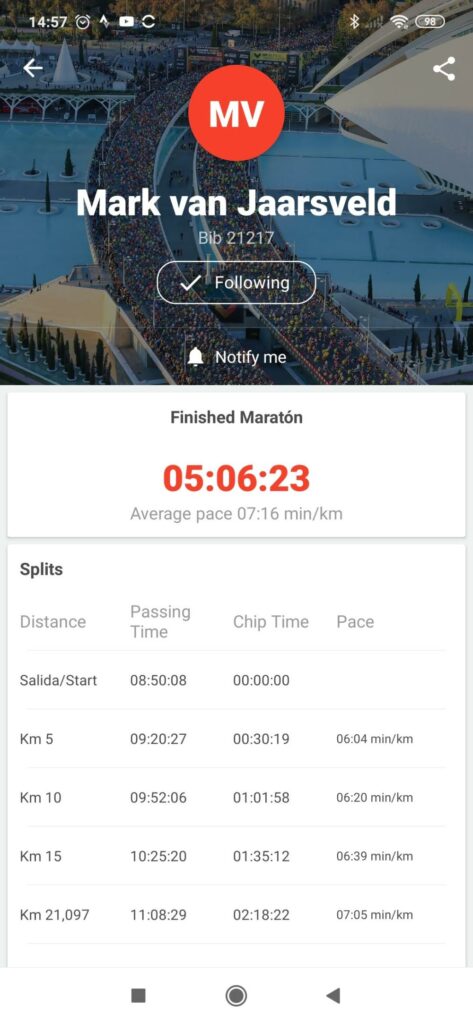Tap the Passing Time column header
The image size is (473, 1024).
tap(160, 622)
